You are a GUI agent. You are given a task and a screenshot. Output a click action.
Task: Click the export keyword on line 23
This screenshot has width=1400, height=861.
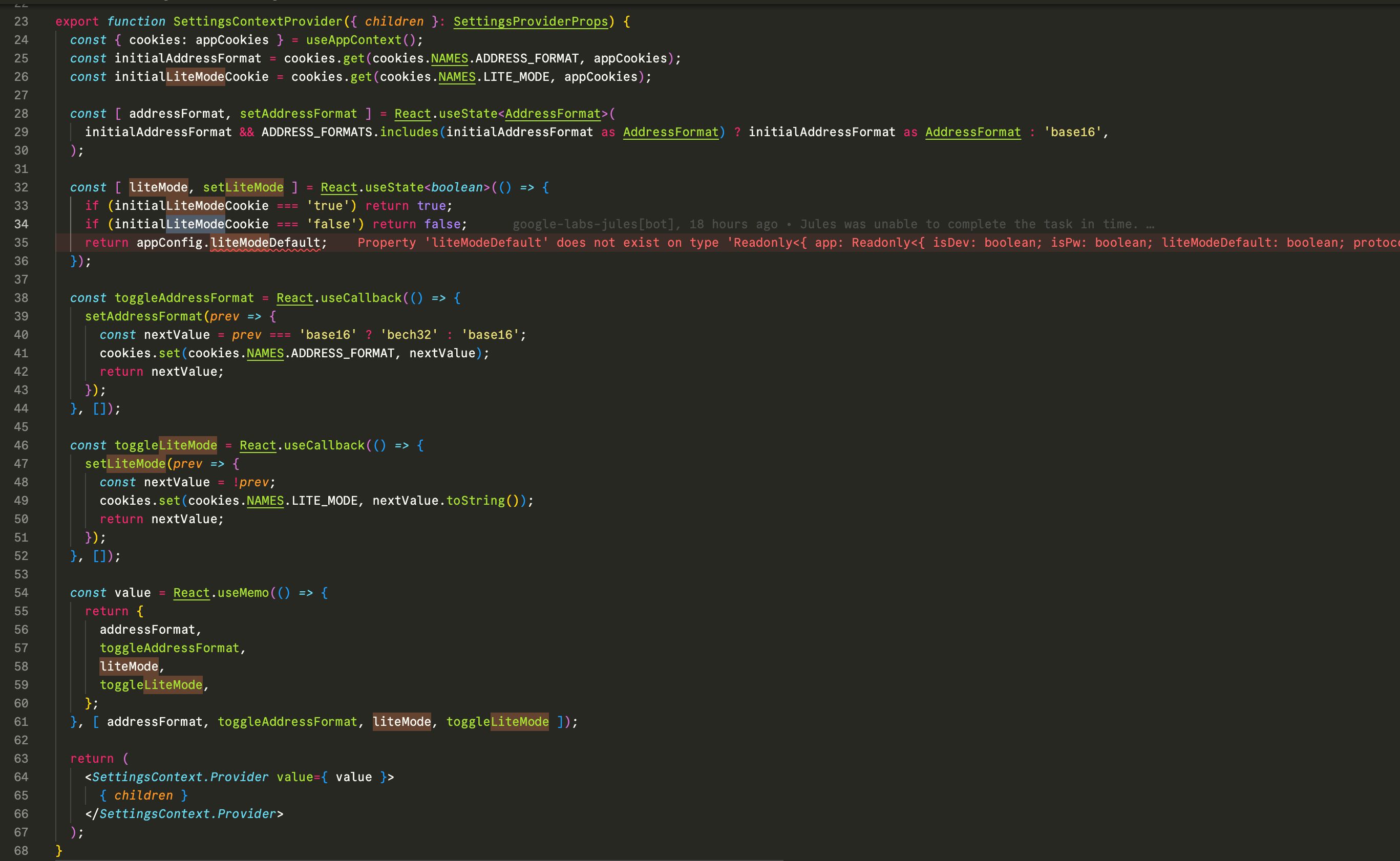tap(77, 21)
